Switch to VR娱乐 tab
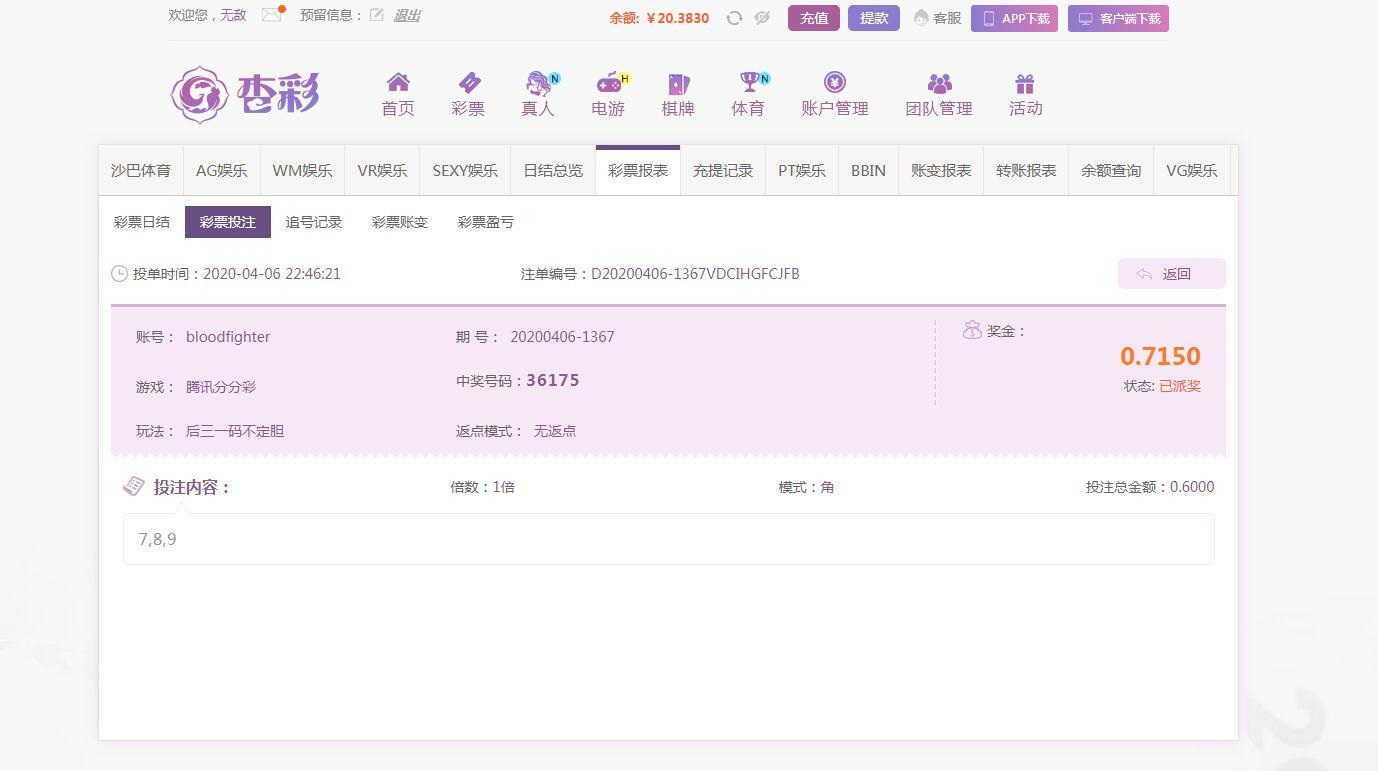Viewport: 1378px width, 771px height. [x=382, y=171]
